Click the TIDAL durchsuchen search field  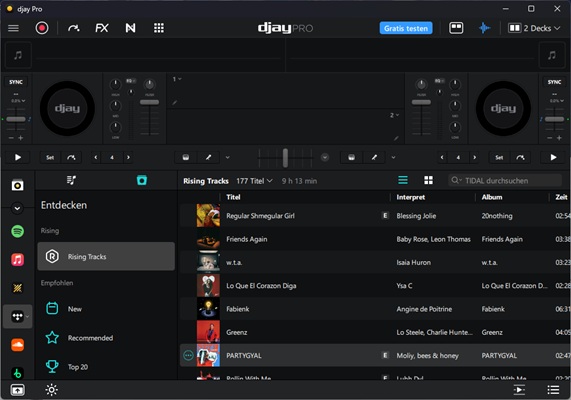coord(505,180)
